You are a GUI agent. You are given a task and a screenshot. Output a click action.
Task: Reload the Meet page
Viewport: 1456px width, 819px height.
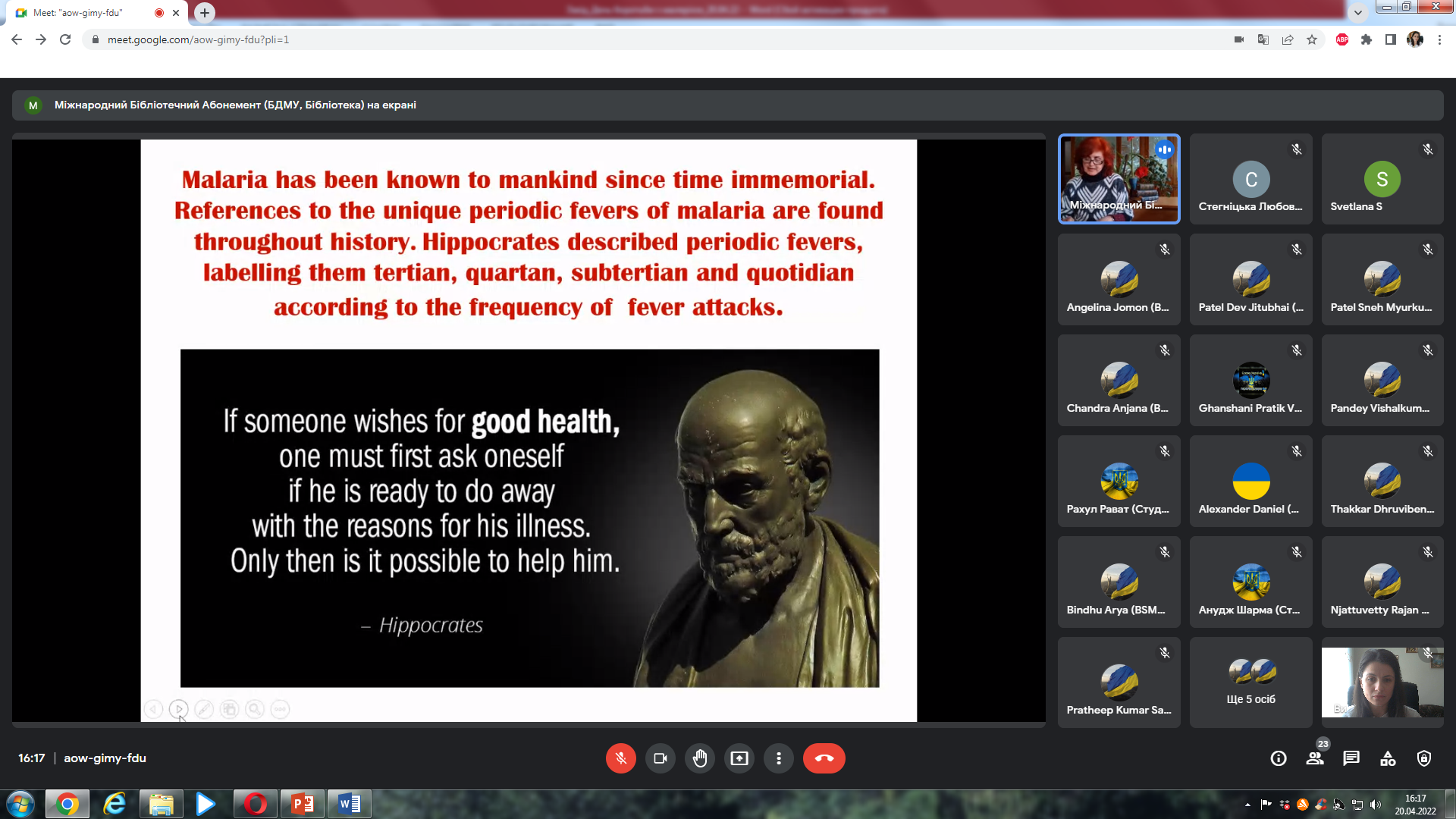[x=65, y=39]
